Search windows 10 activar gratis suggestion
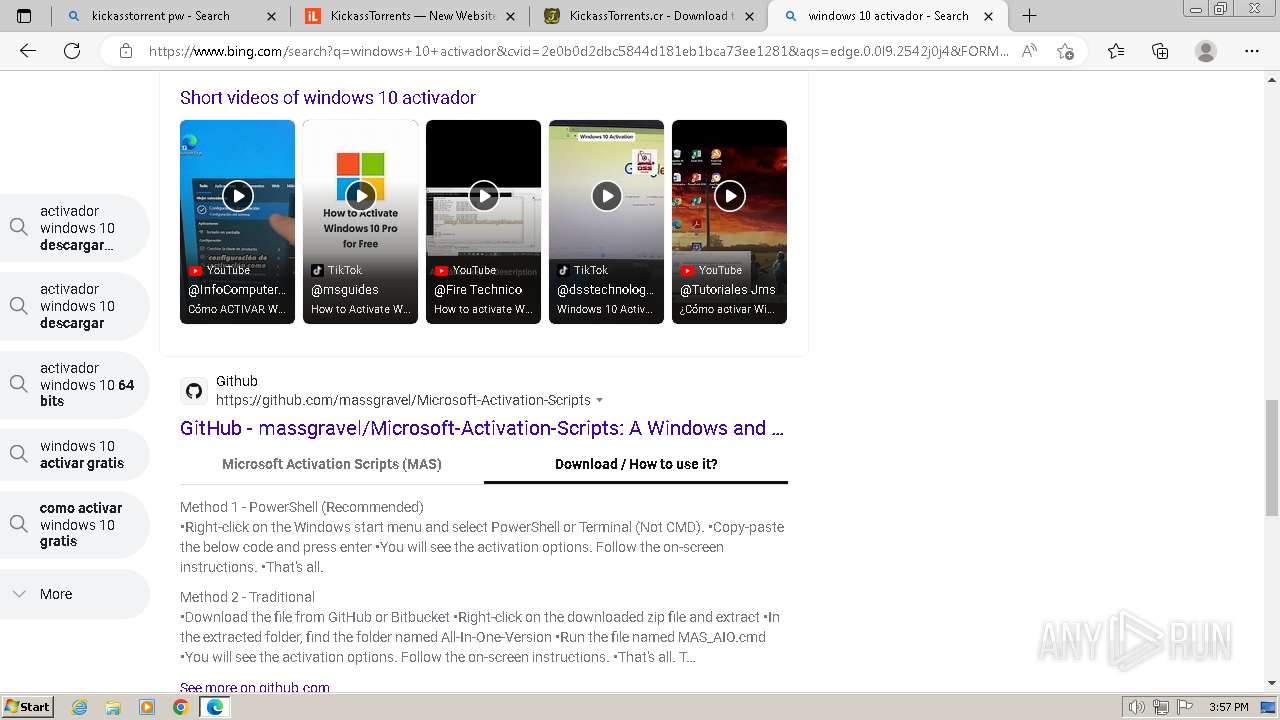This screenshot has height=720, width=1280. tap(75, 454)
